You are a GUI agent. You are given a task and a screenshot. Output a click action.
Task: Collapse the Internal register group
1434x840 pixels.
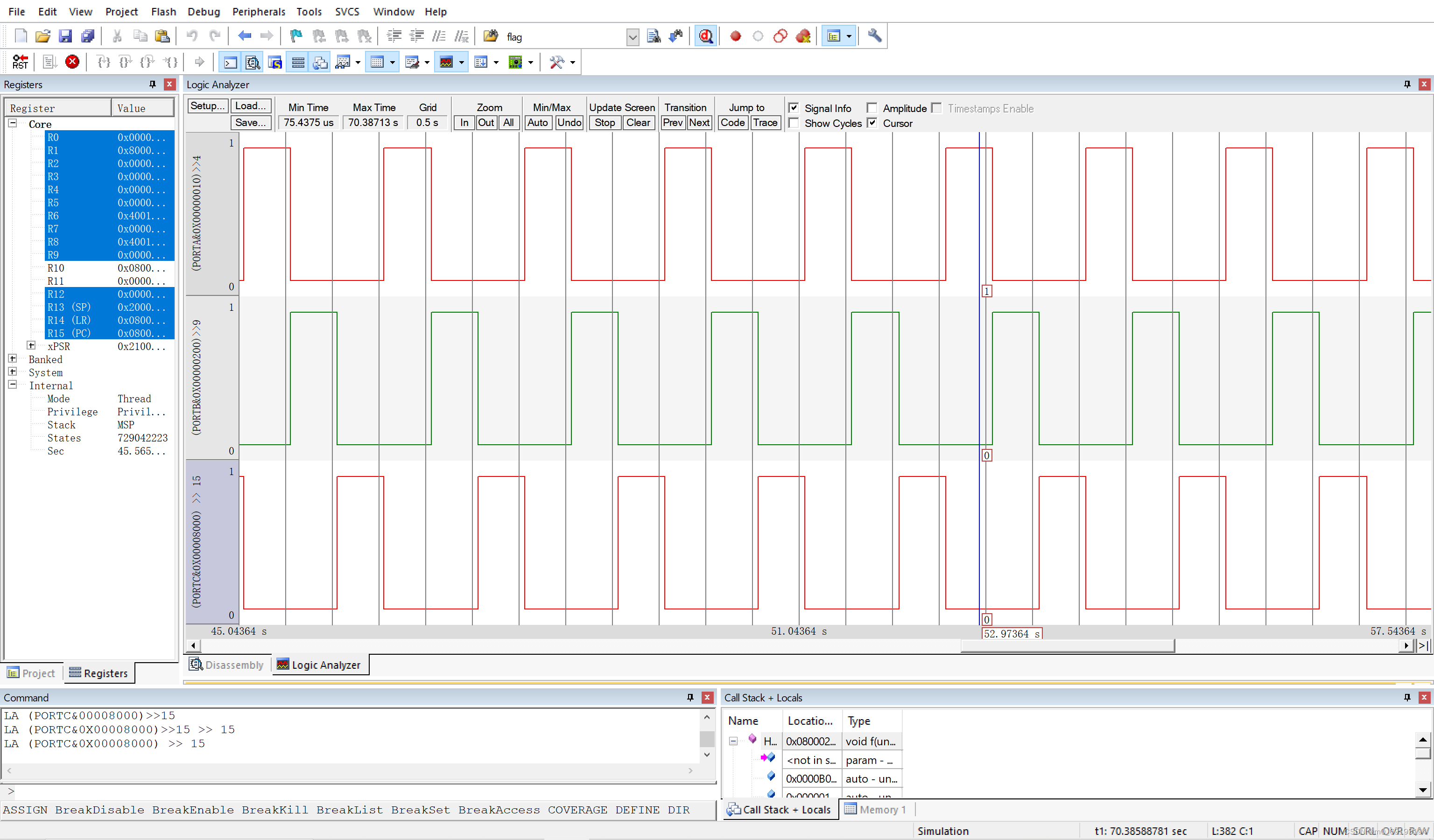click(x=13, y=385)
